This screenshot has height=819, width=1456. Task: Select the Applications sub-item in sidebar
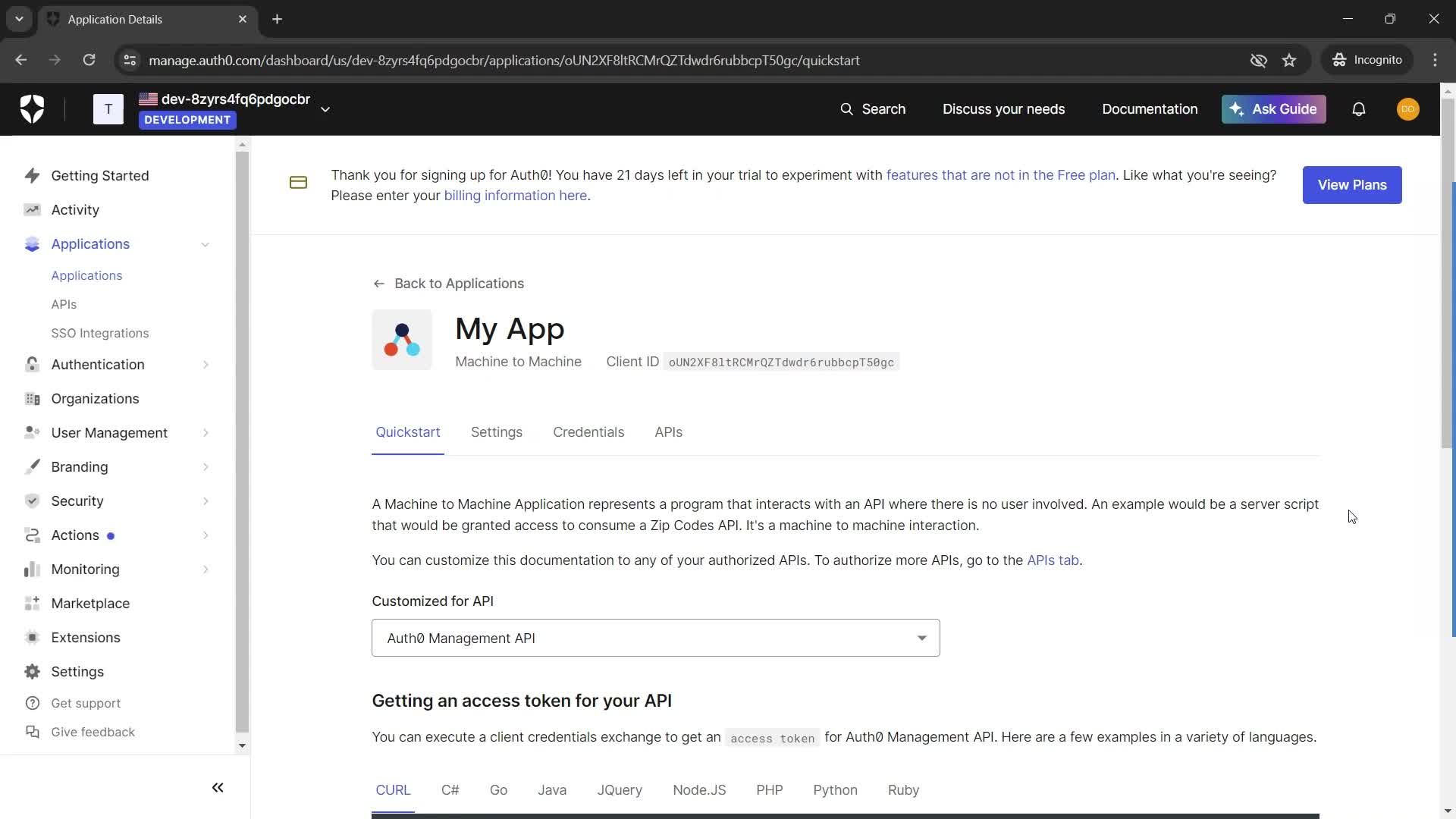click(x=86, y=276)
